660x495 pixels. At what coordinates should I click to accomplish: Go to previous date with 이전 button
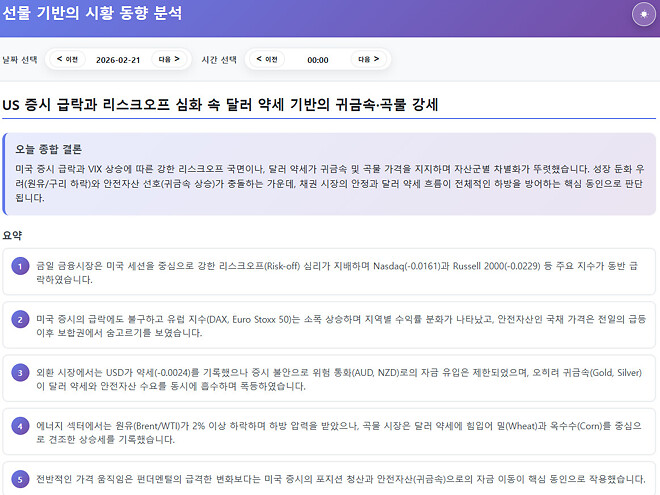coord(67,59)
